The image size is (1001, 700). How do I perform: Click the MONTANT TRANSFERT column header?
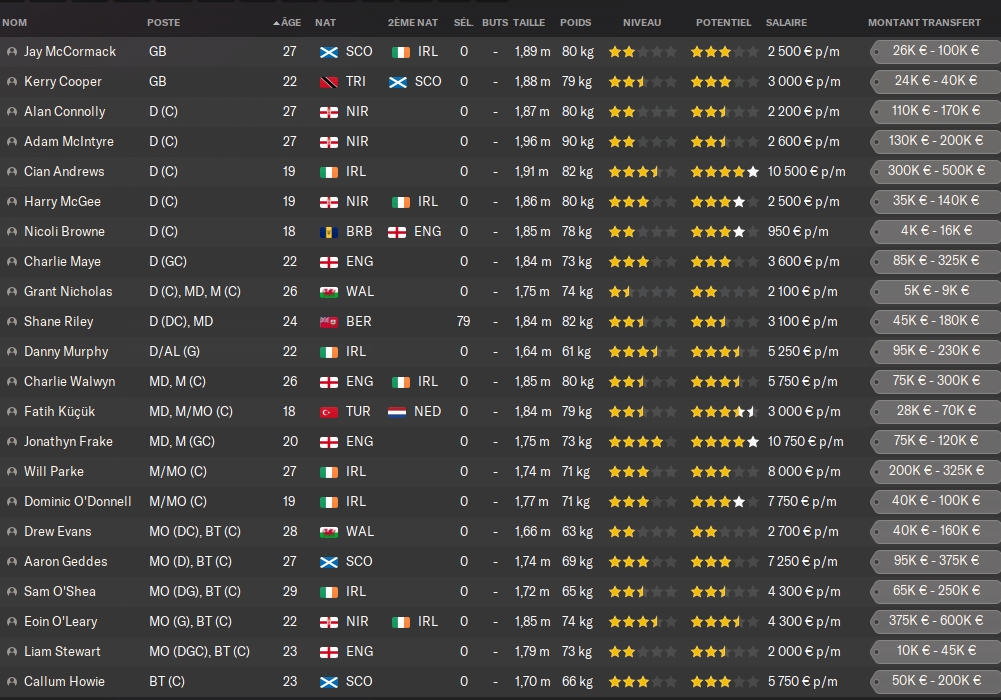(924, 22)
